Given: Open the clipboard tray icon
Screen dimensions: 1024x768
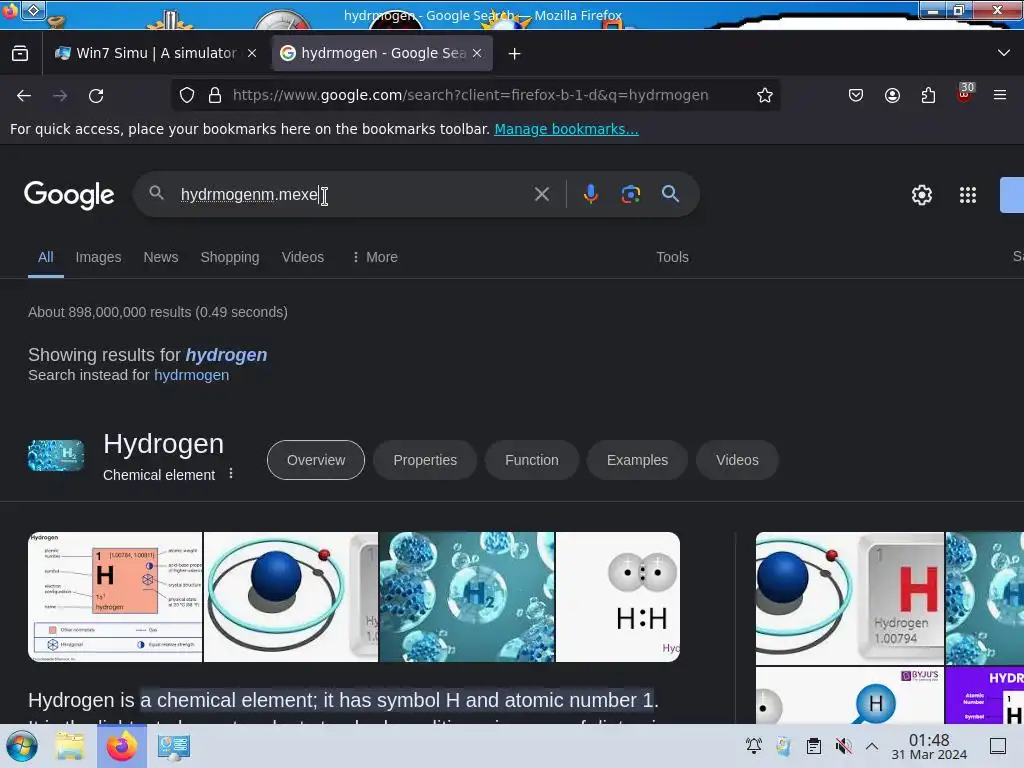Looking at the screenshot, I should click(814, 745).
